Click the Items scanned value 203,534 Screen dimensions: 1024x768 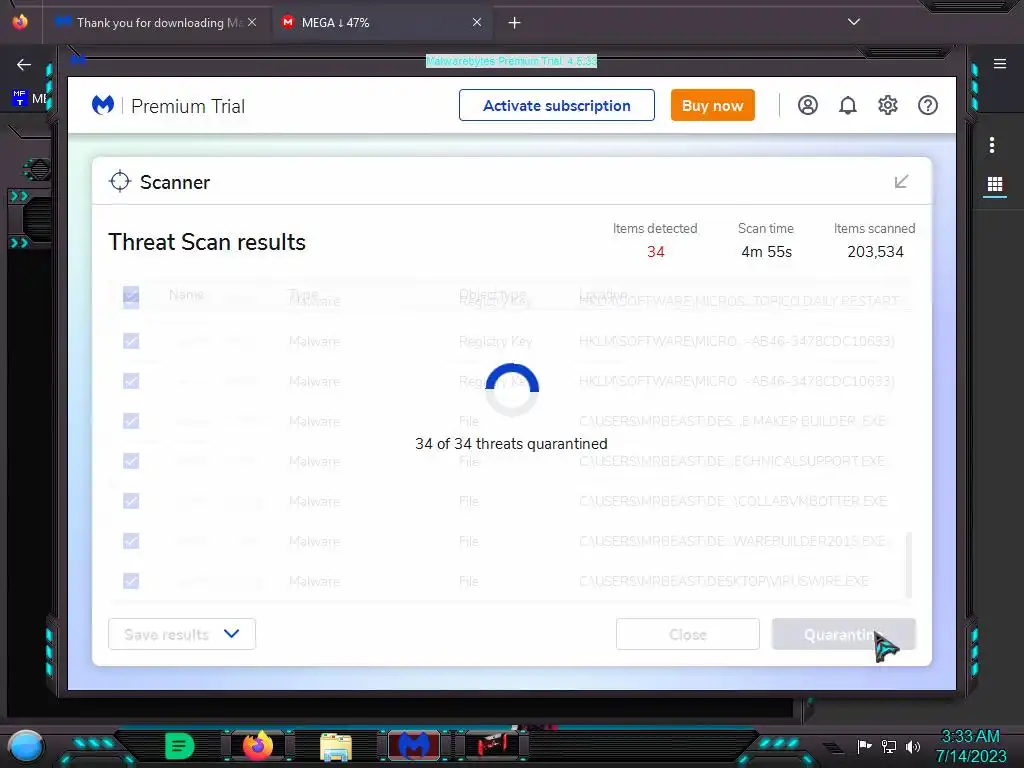pyautogui.click(x=875, y=252)
